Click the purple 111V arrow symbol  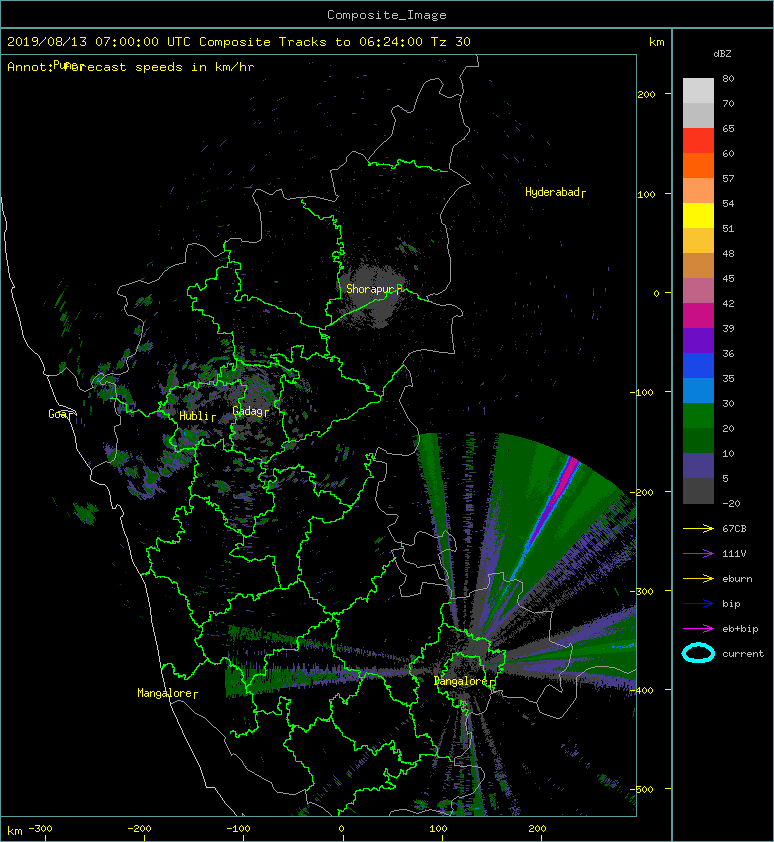tap(698, 553)
